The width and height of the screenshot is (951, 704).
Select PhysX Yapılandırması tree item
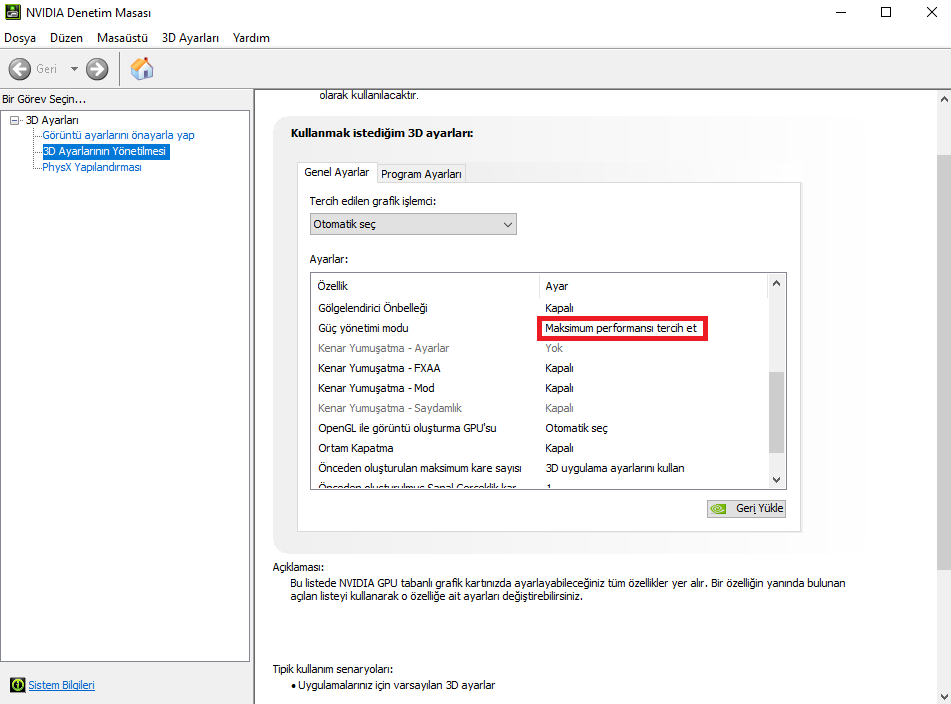tap(92, 167)
